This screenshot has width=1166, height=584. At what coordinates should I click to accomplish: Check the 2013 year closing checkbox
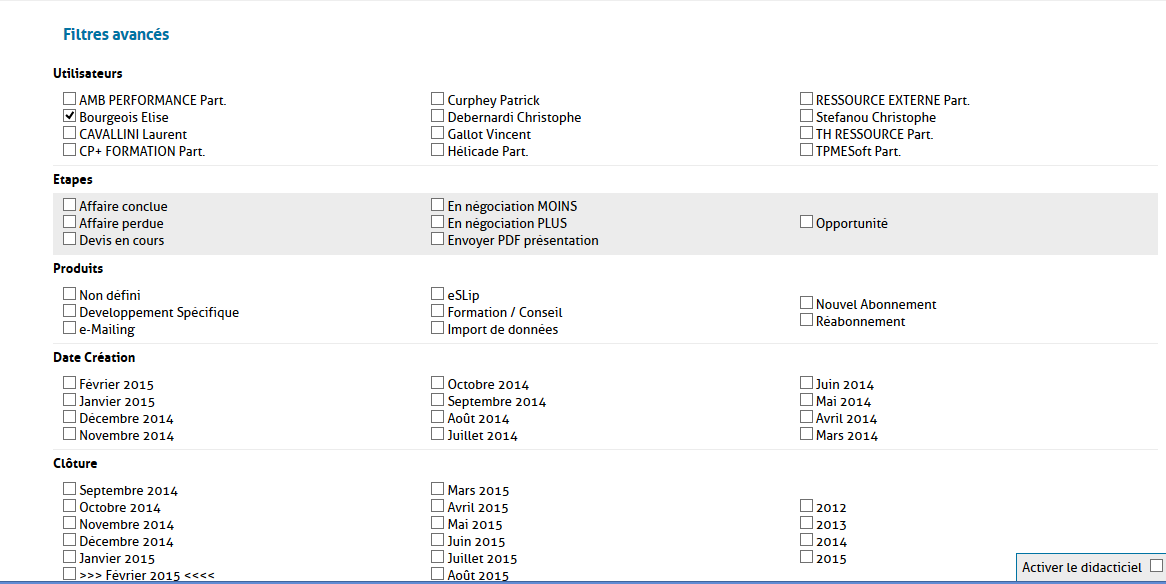coord(806,523)
